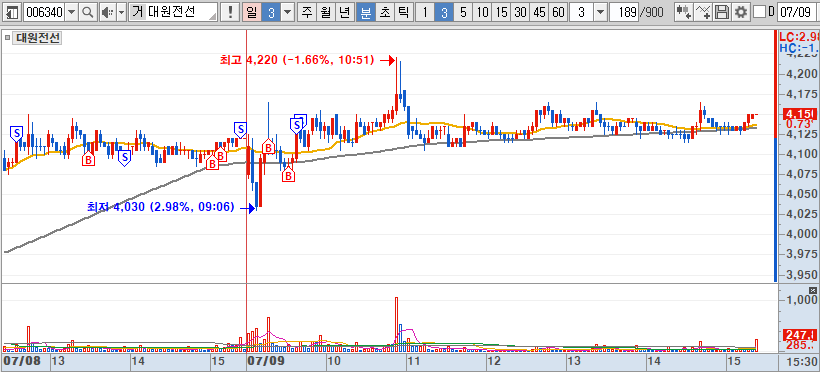
Task: Click the add indicator line icon
Action: (x=702, y=12)
